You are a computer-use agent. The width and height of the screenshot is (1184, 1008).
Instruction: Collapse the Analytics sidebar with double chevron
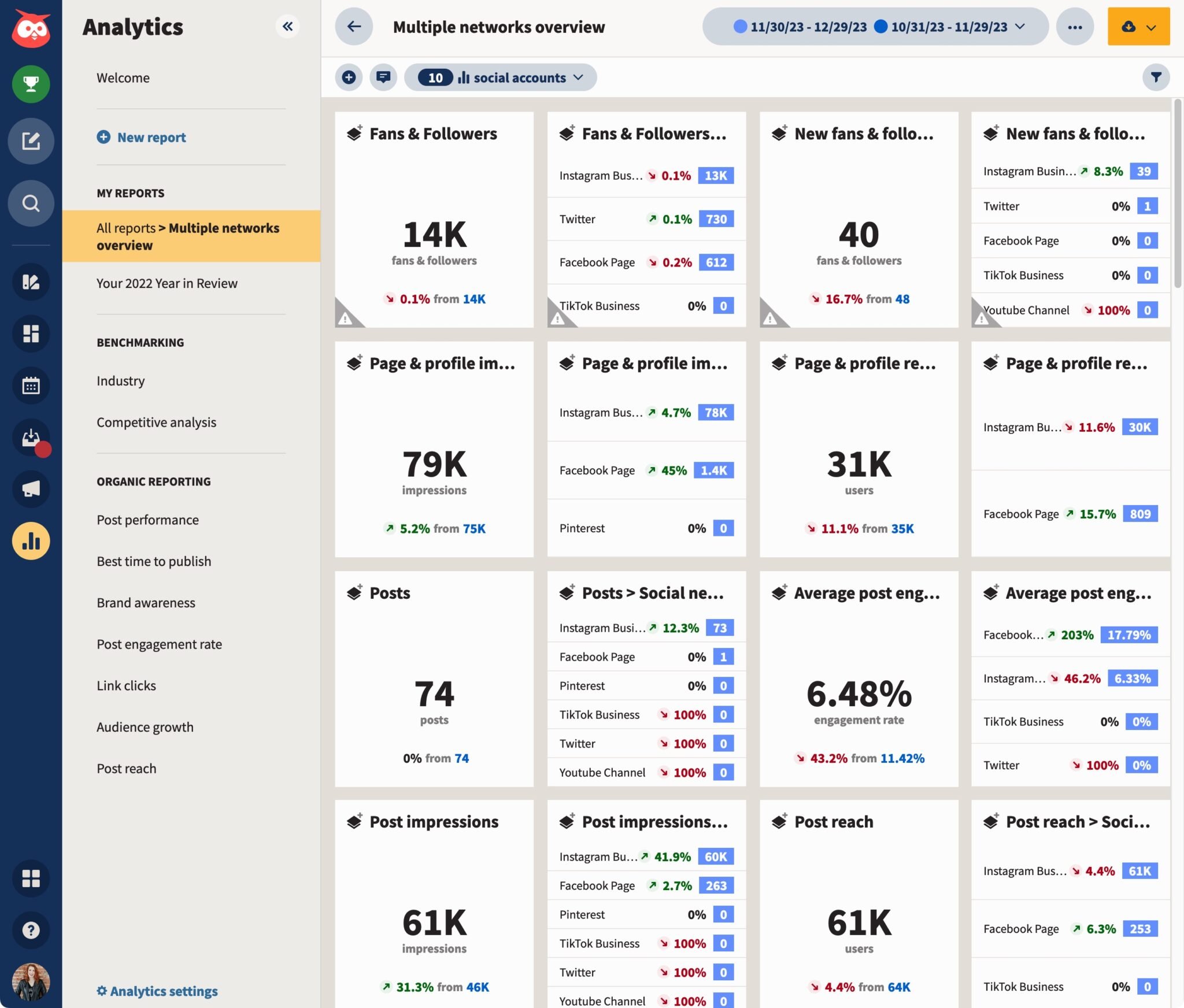pos(289,27)
